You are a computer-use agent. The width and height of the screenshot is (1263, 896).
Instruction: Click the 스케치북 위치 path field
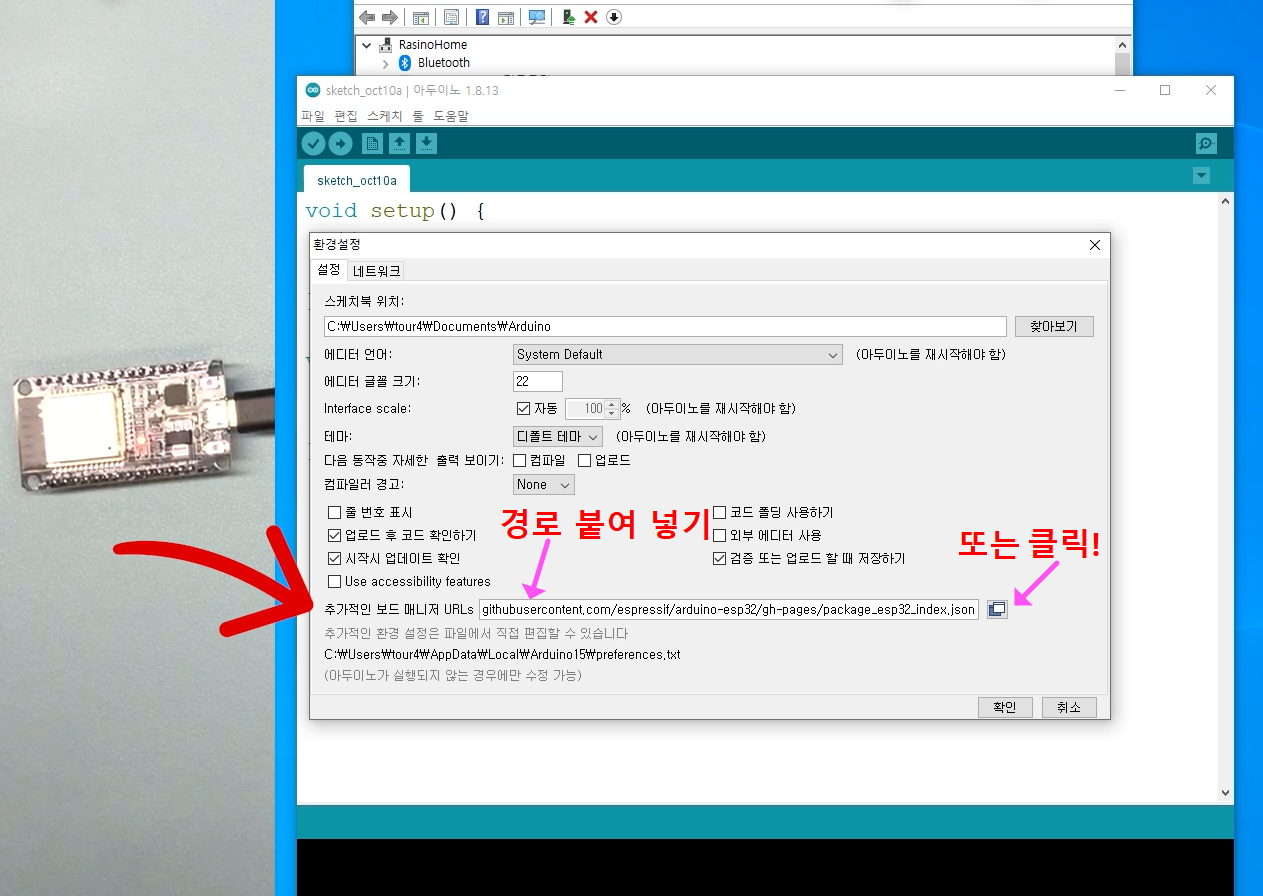664,326
